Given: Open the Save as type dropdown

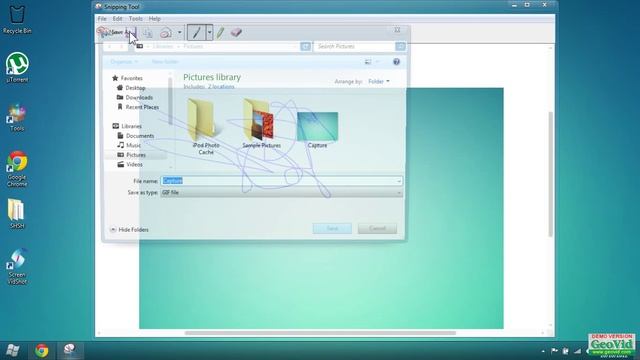Looking at the screenshot, I should coord(282,193).
